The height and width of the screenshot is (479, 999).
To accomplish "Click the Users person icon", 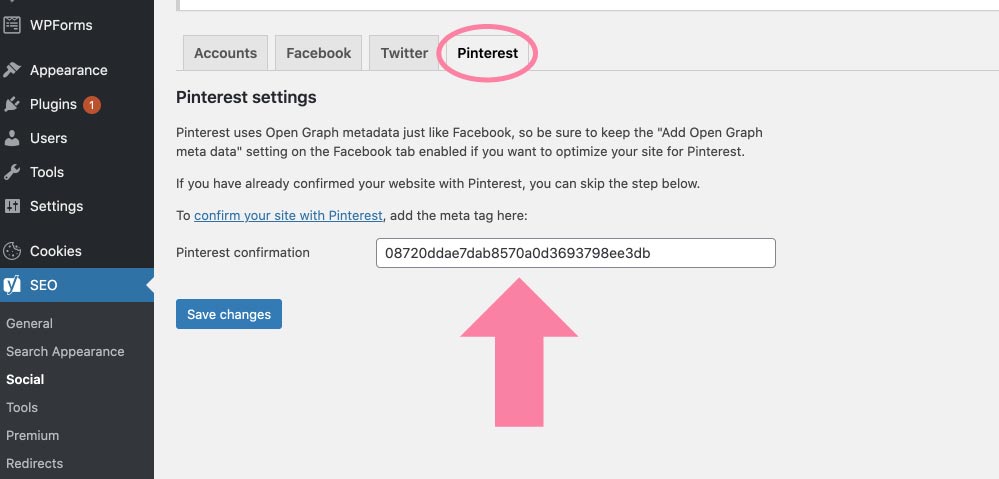I will click(x=12, y=138).
